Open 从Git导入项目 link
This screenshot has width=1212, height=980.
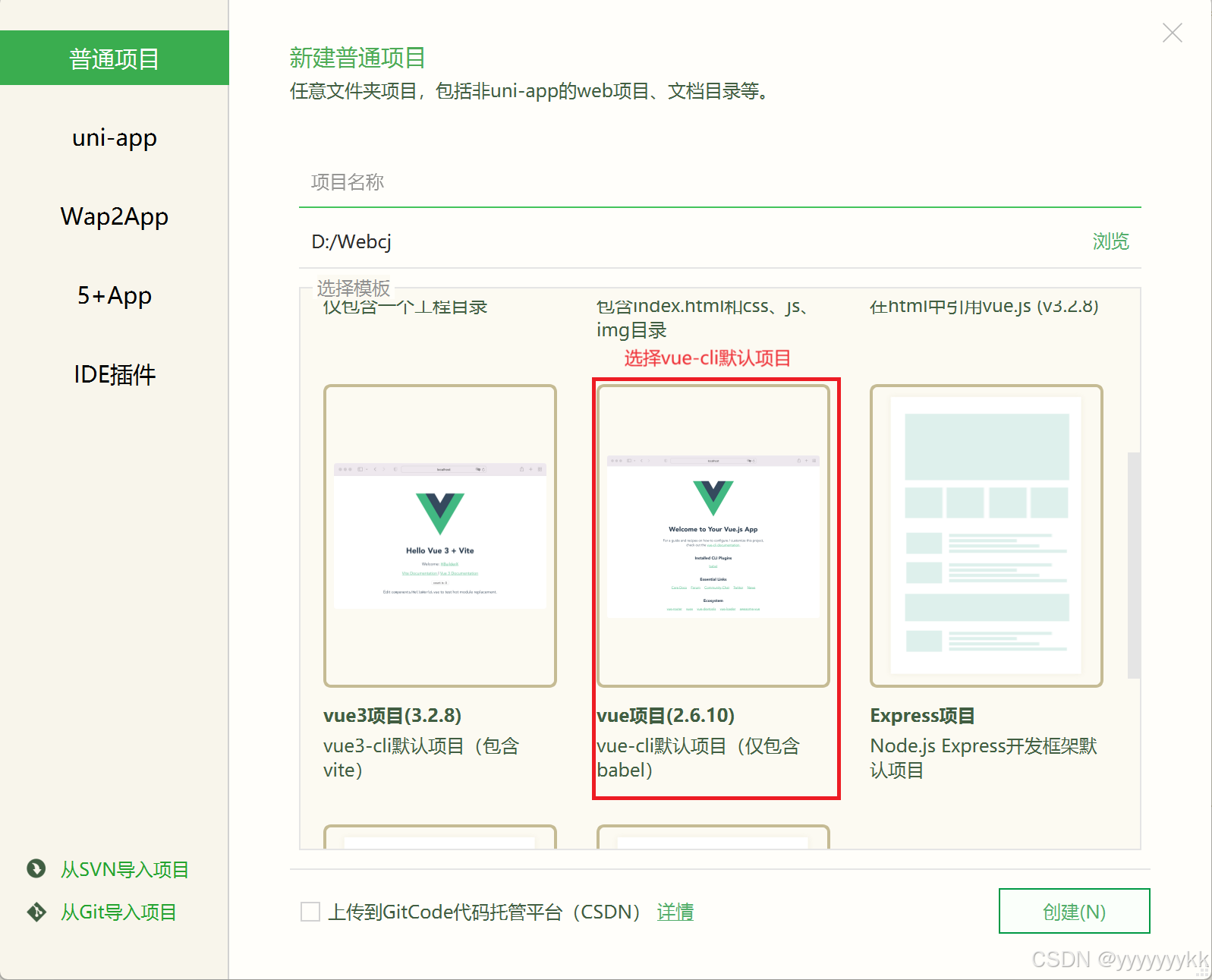pyautogui.click(x=118, y=912)
